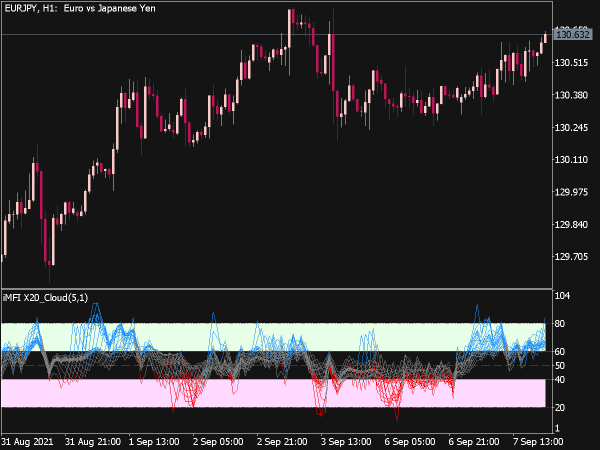Click time axis label 7 Sep 13:00
The image size is (600, 450).
tap(538, 442)
